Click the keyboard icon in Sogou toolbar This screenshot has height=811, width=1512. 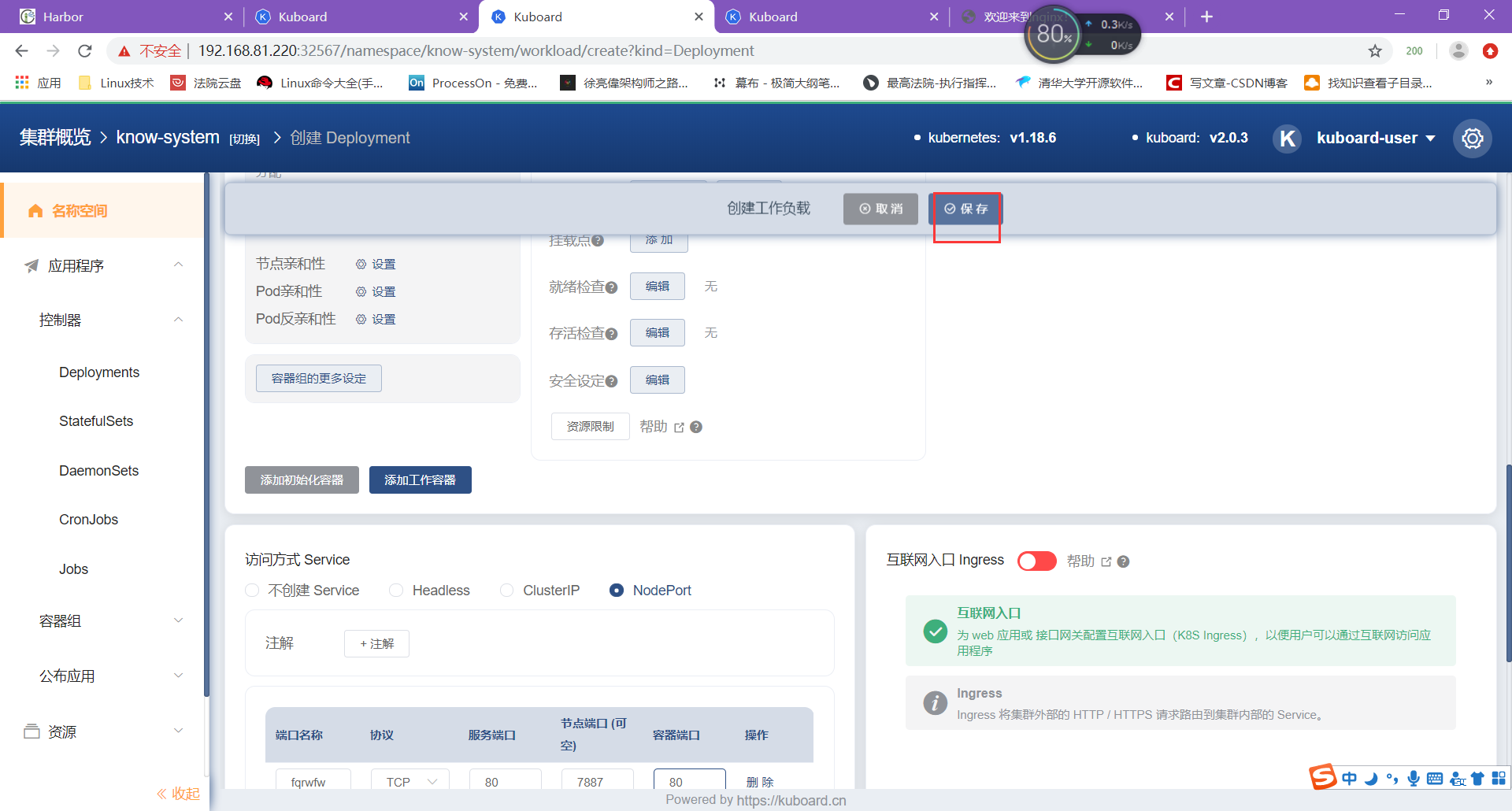pyautogui.click(x=1435, y=779)
